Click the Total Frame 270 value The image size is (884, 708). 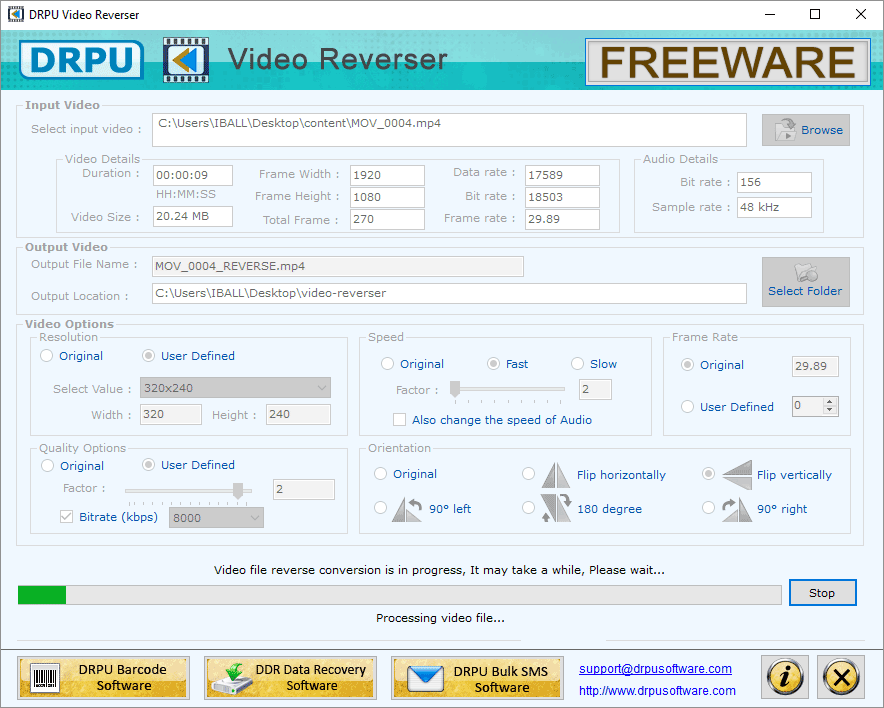(387, 219)
